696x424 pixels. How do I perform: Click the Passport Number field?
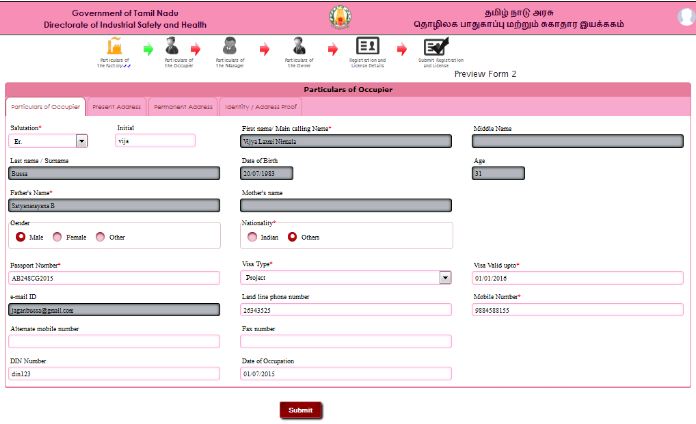tap(114, 278)
